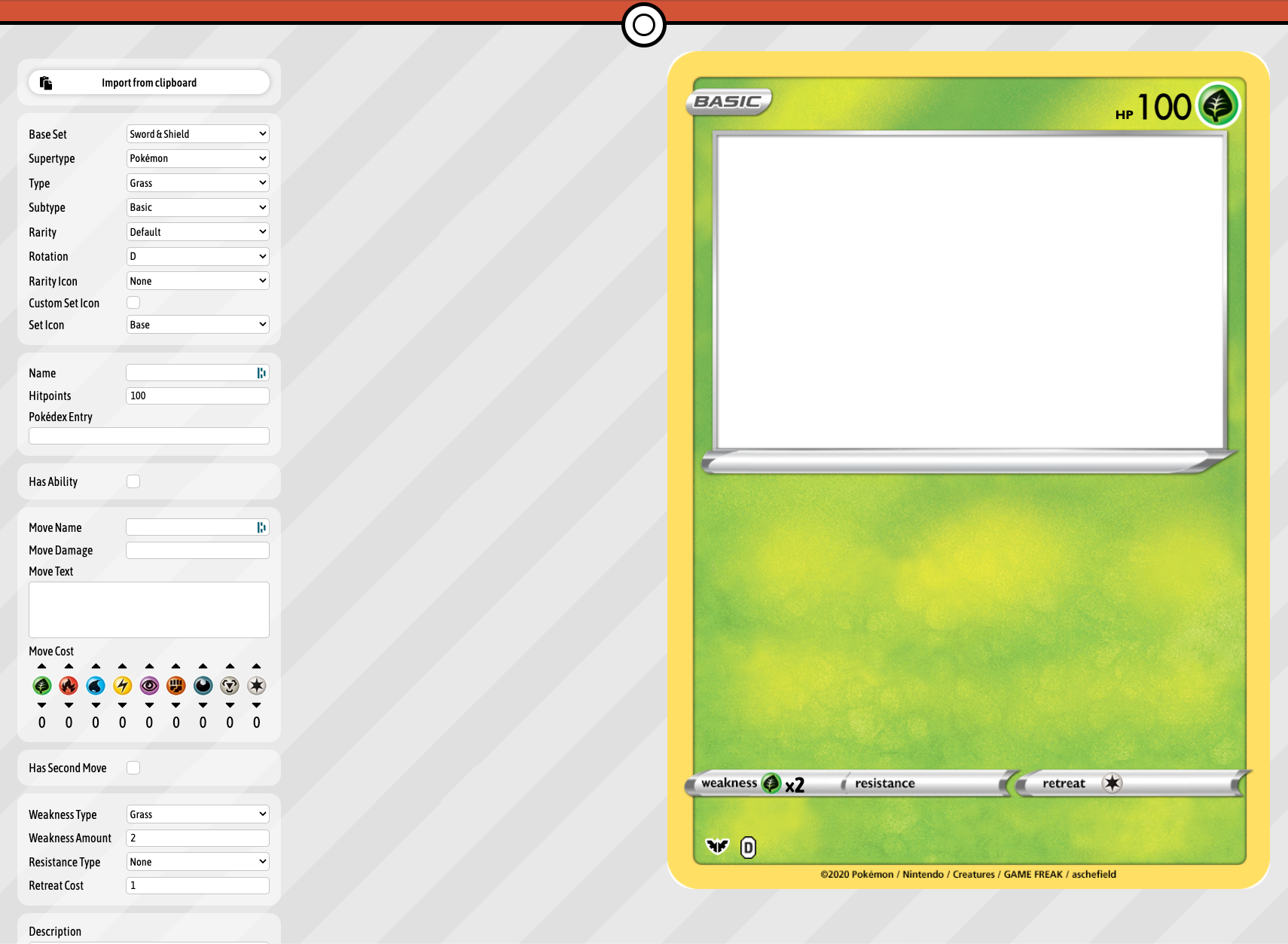Select the Metal energy icon in Move Cost
The height and width of the screenshot is (944, 1288).
click(x=230, y=686)
